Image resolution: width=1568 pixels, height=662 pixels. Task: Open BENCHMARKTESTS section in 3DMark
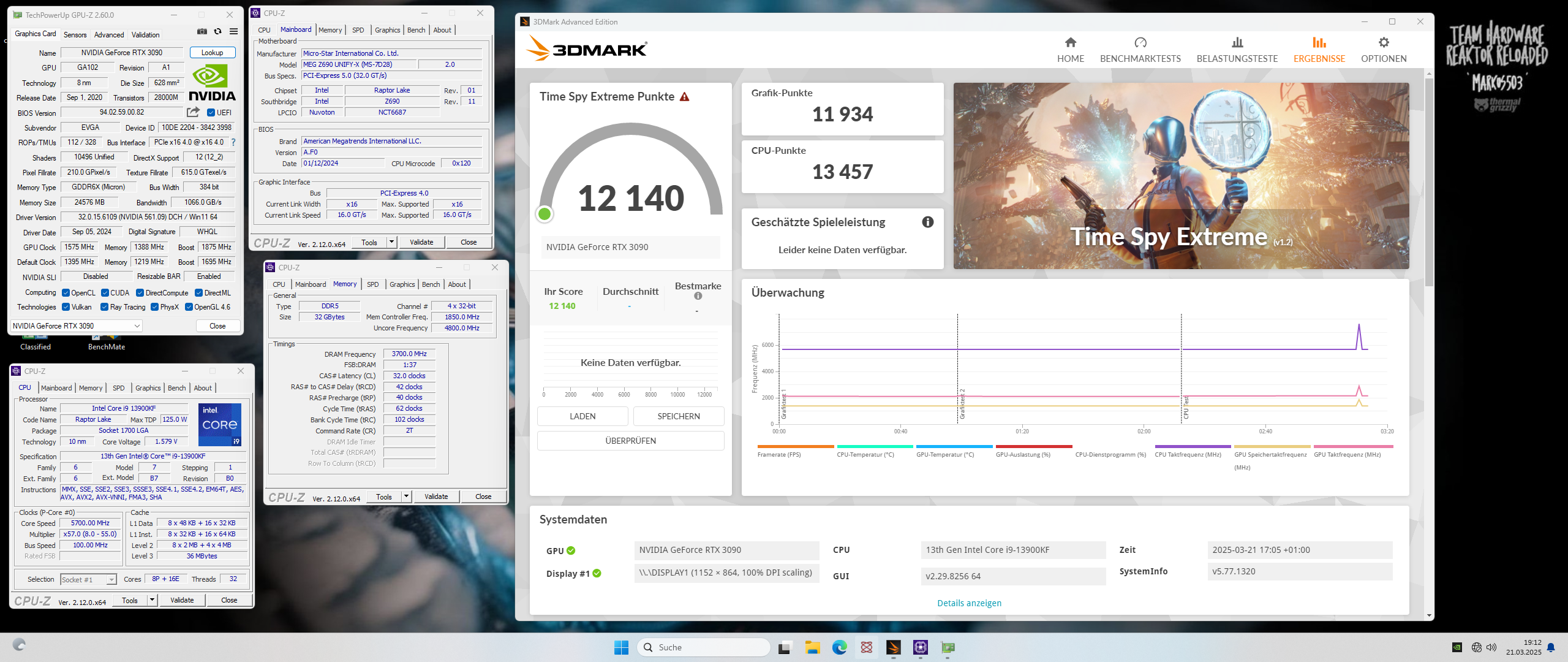point(1140,50)
